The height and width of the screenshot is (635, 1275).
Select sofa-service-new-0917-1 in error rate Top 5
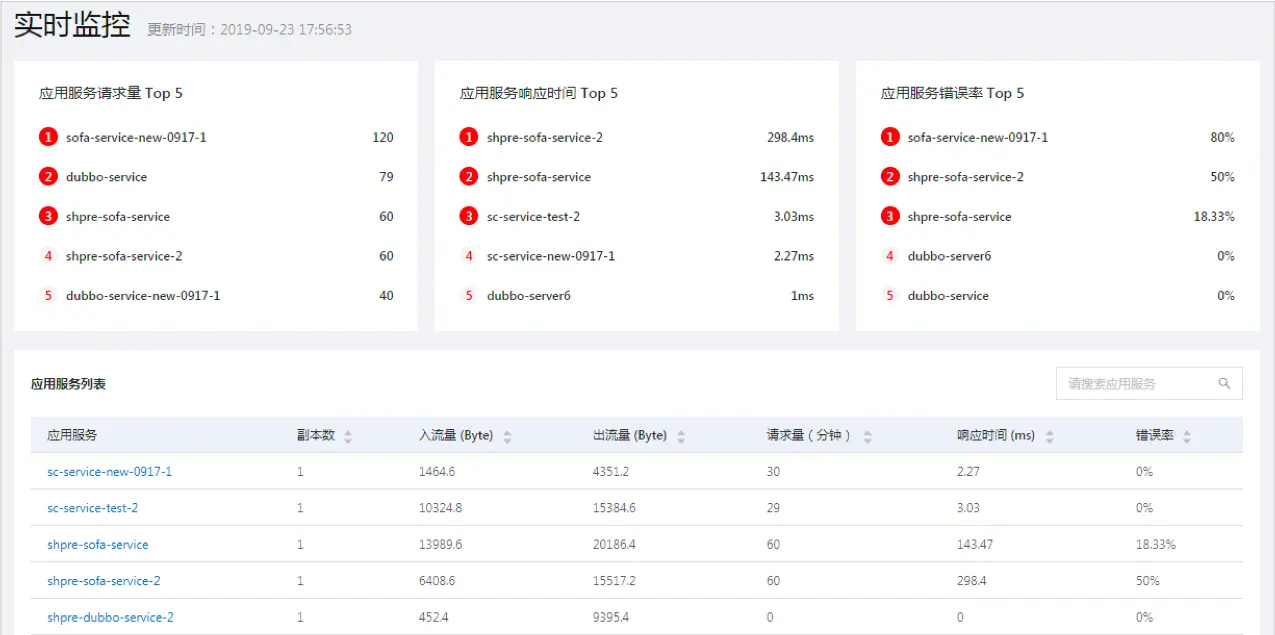(x=978, y=137)
